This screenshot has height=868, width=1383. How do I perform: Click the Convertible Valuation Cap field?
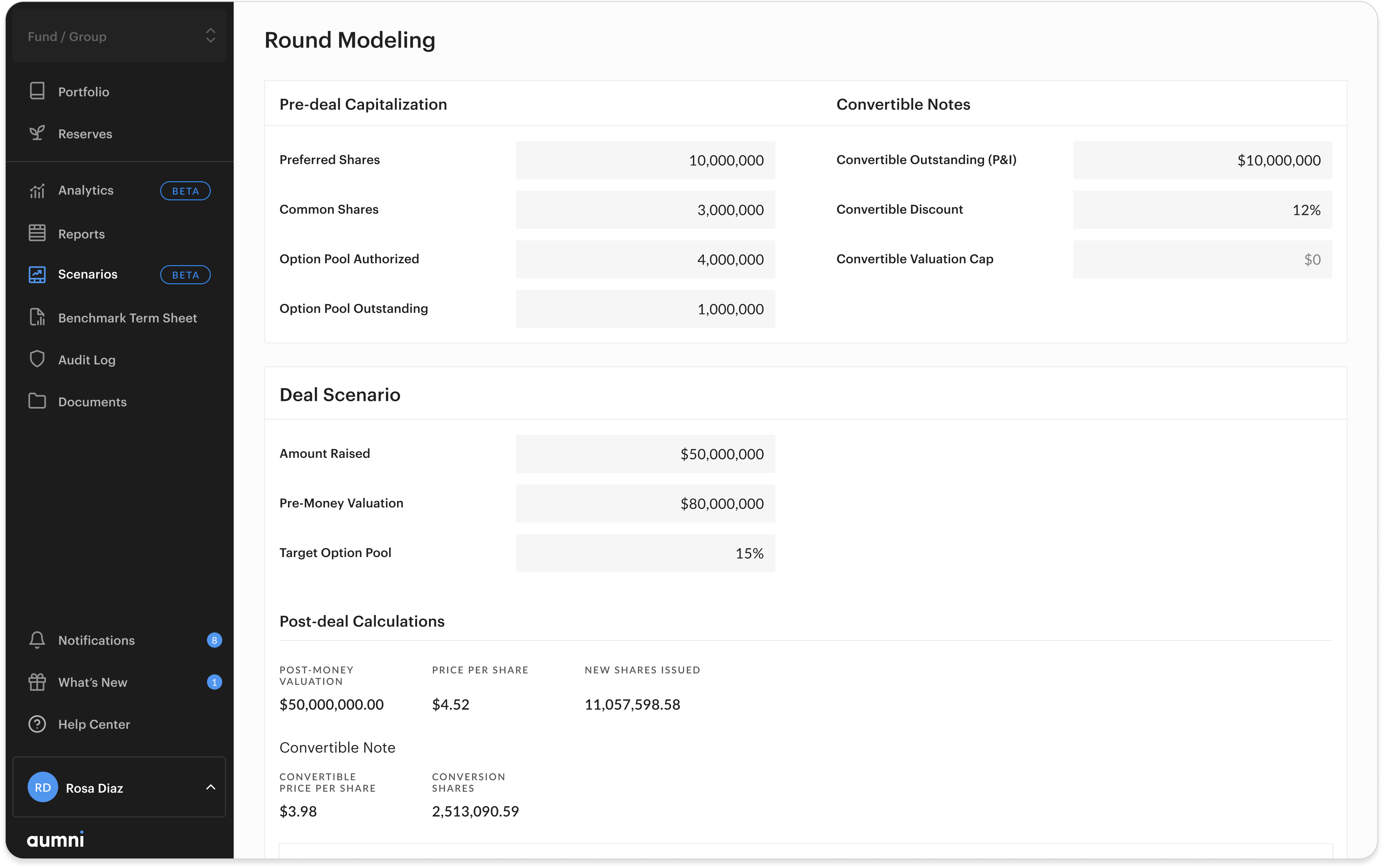point(1203,259)
